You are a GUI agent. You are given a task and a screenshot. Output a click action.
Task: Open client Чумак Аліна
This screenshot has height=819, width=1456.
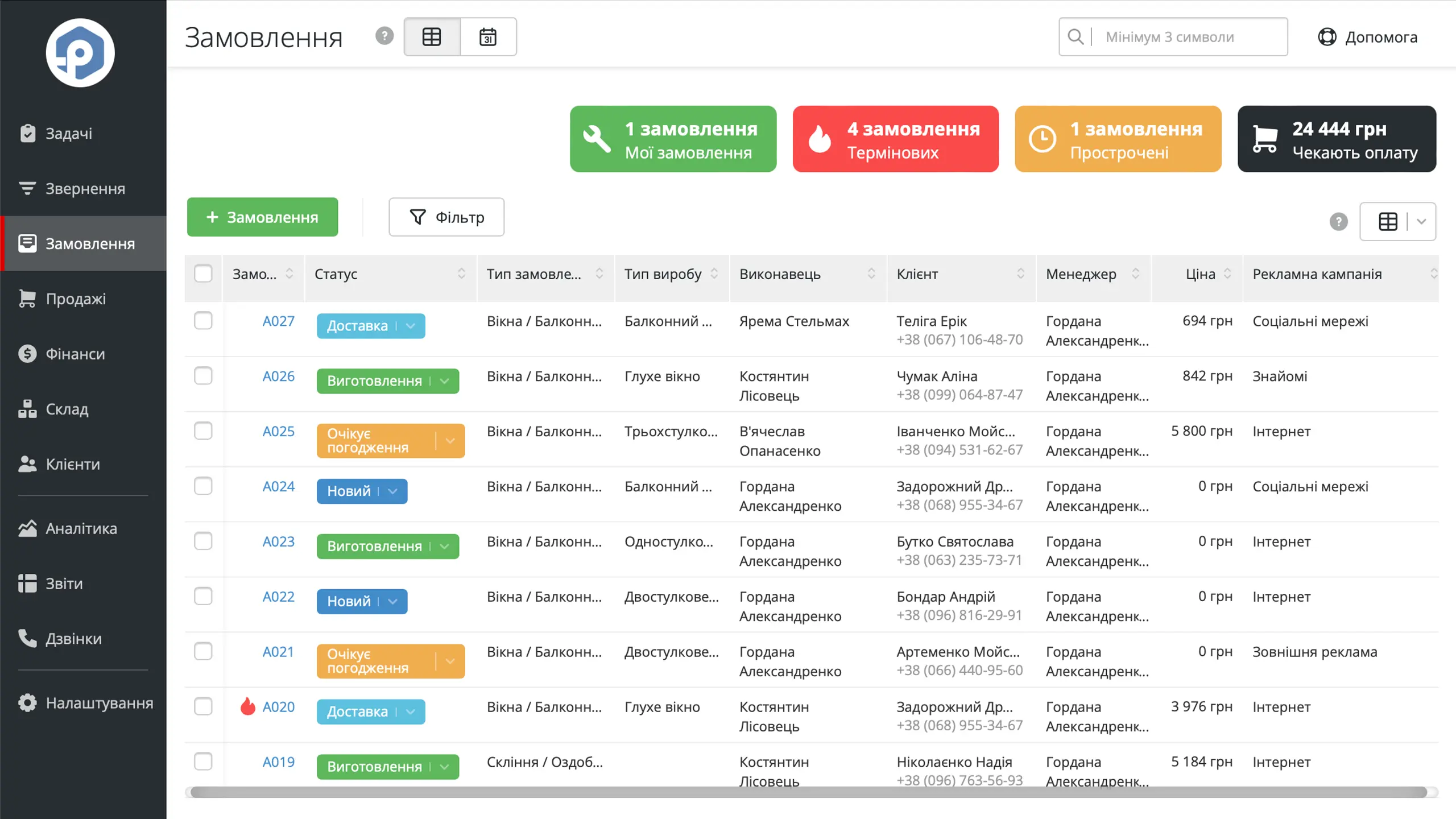(937, 377)
